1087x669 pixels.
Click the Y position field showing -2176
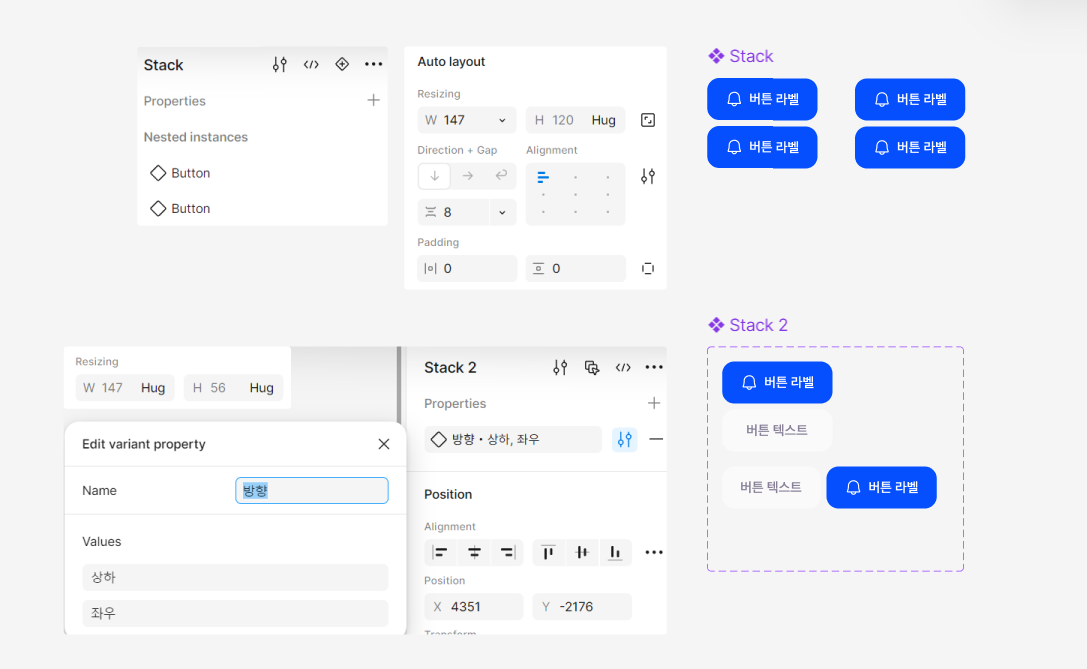pos(582,607)
